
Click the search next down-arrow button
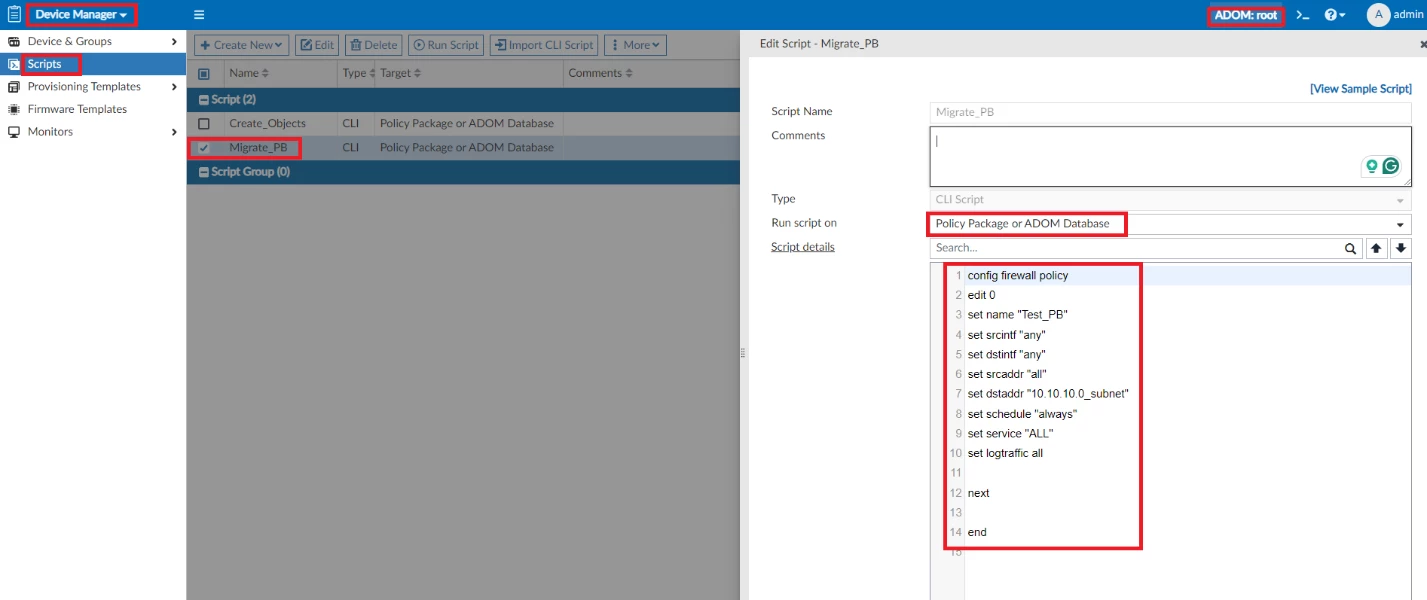pyautogui.click(x=1401, y=248)
